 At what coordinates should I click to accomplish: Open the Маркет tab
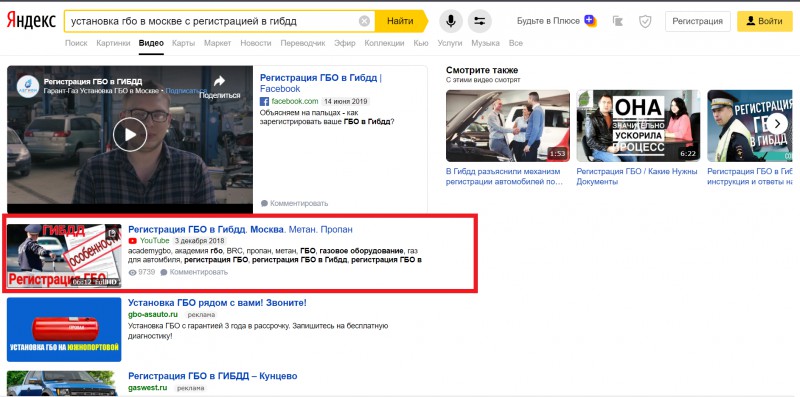pyautogui.click(x=217, y=43)
